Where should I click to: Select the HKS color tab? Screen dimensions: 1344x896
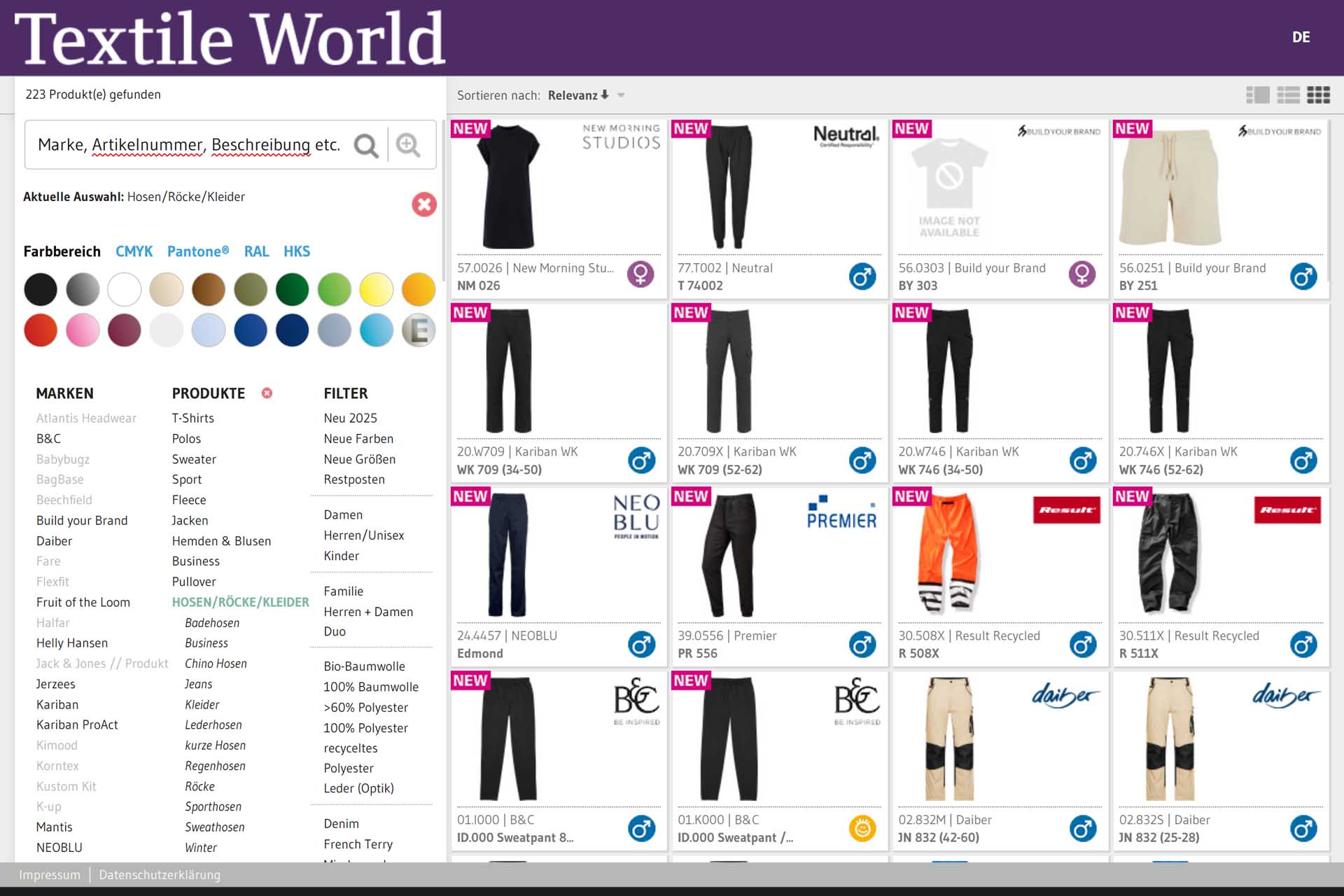click(x=297, y=251)
